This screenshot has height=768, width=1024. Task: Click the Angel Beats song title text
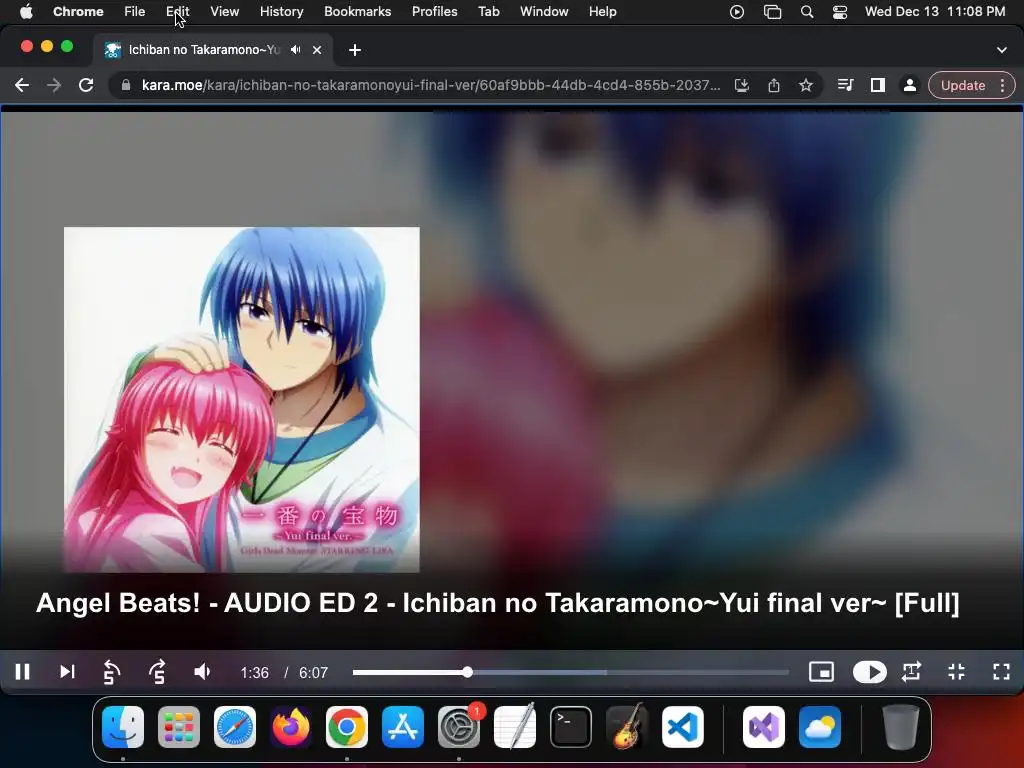tap(498, 603)
